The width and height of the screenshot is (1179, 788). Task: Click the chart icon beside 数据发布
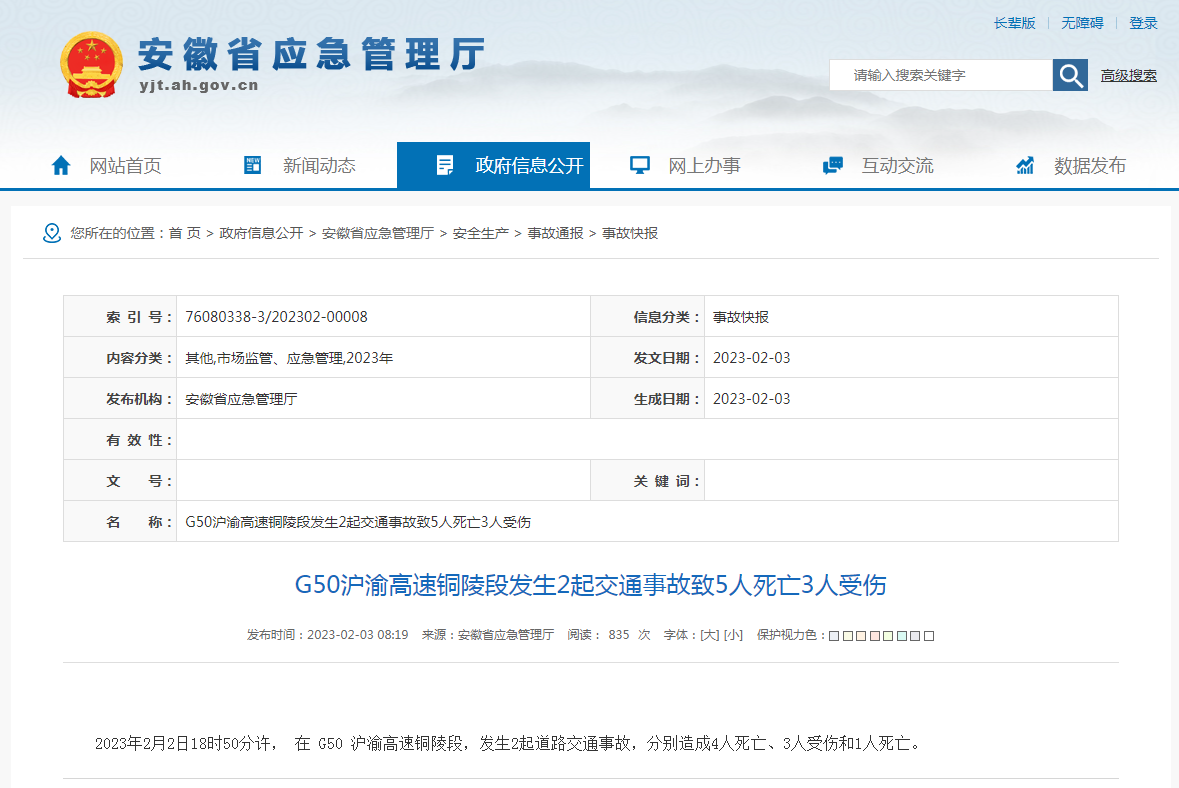click(1025, 166)
